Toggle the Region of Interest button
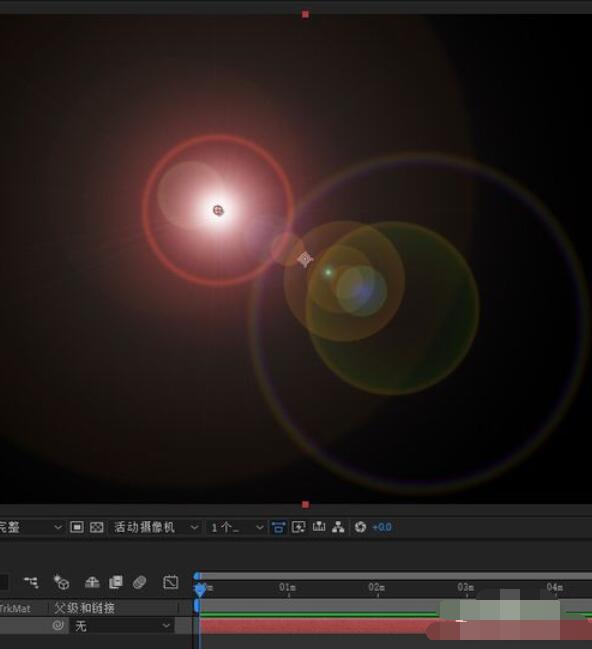Viewport: 592px width, 649px height. (77, 527)
